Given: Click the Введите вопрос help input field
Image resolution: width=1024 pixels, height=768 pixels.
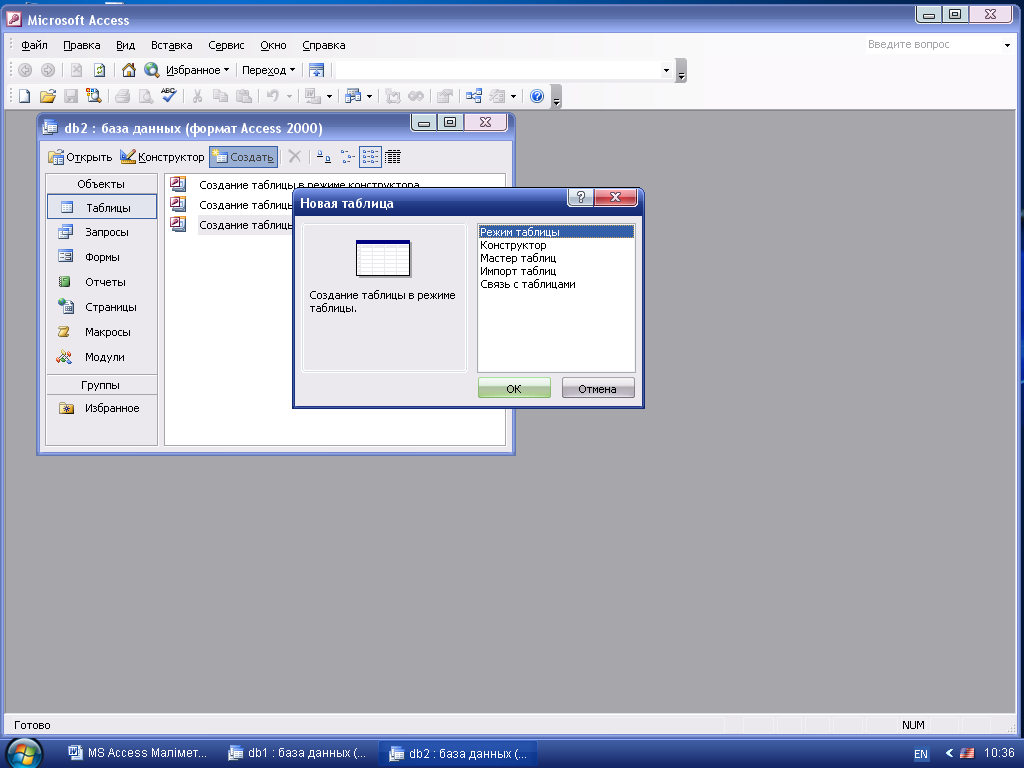Looking at the screenshot, I should (x=933, y=44).
